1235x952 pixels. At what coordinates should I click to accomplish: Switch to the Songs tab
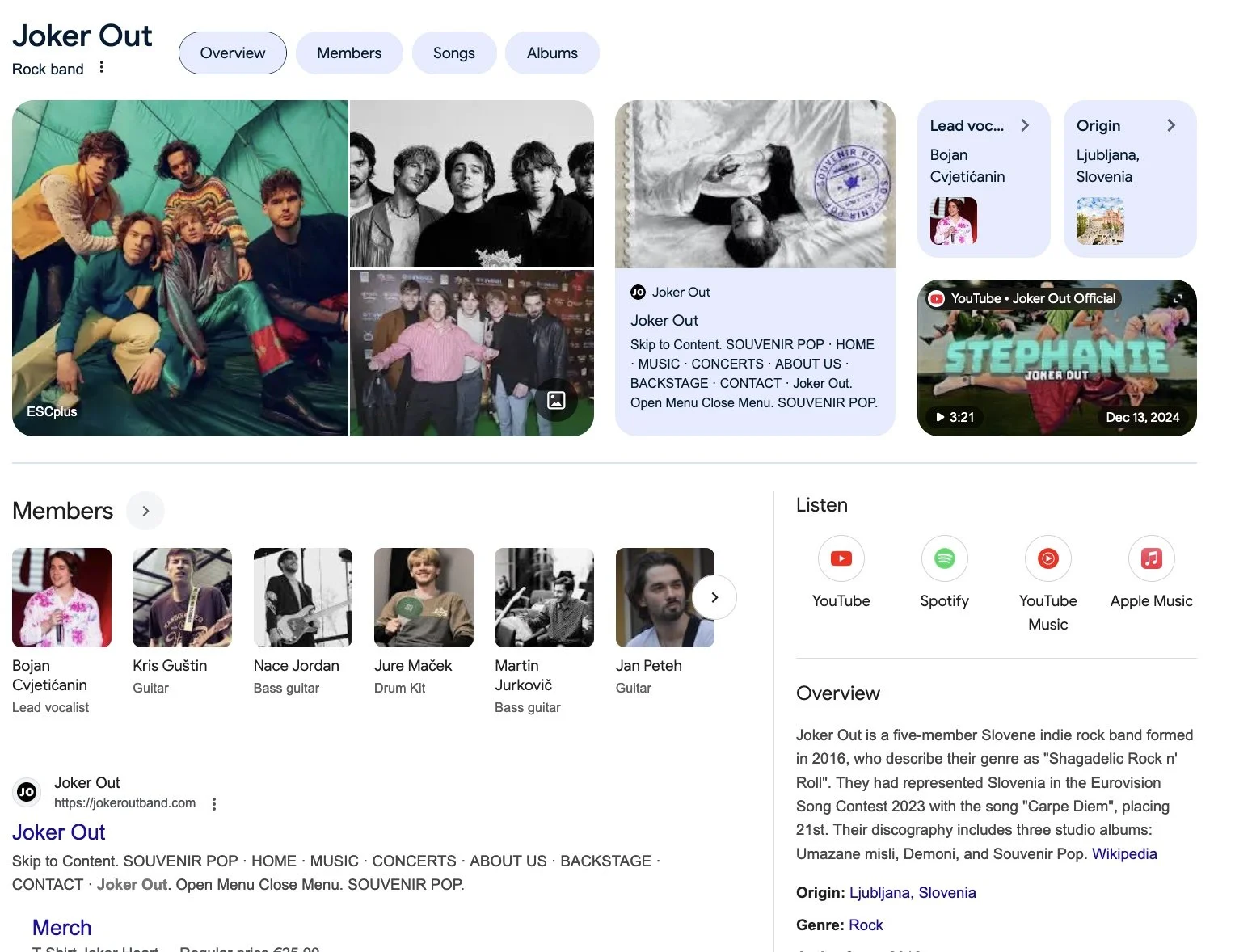[454, 53]
